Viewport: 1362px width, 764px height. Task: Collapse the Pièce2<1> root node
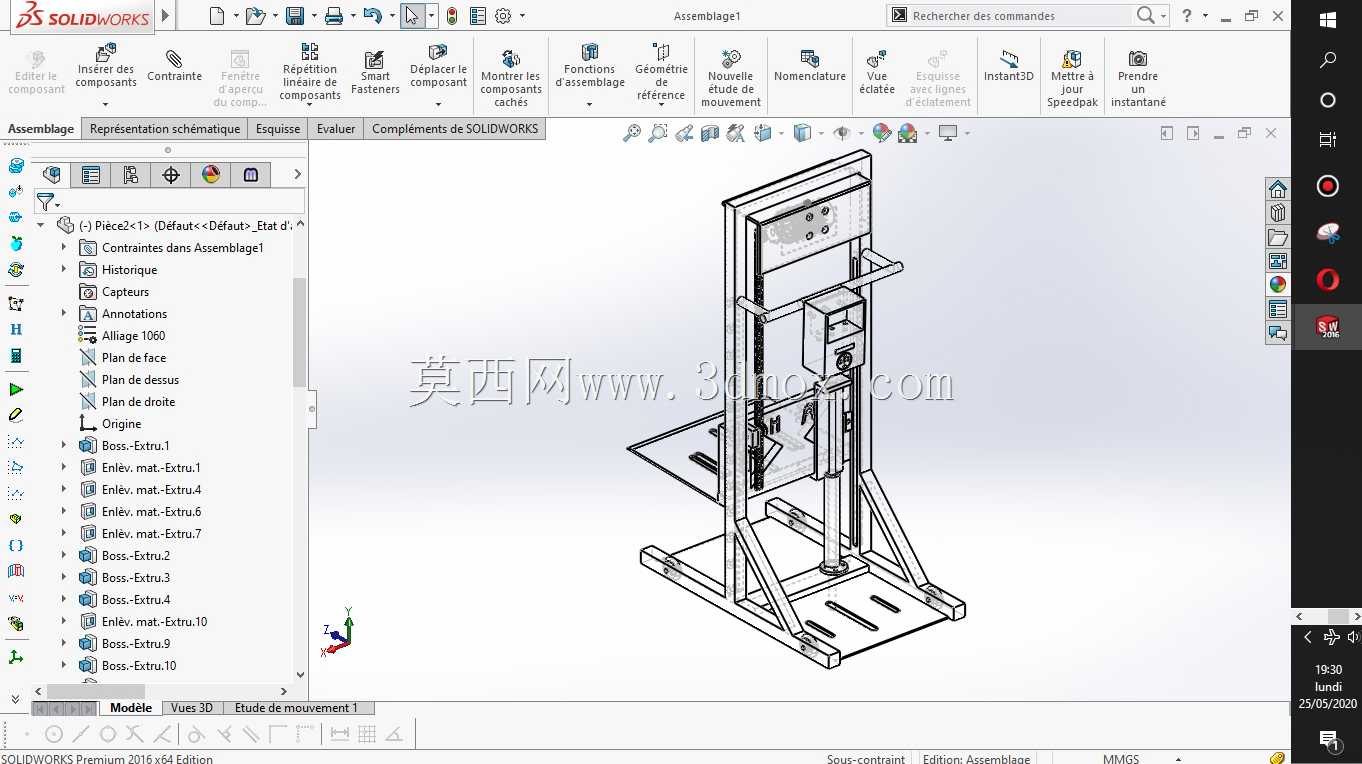41,225
